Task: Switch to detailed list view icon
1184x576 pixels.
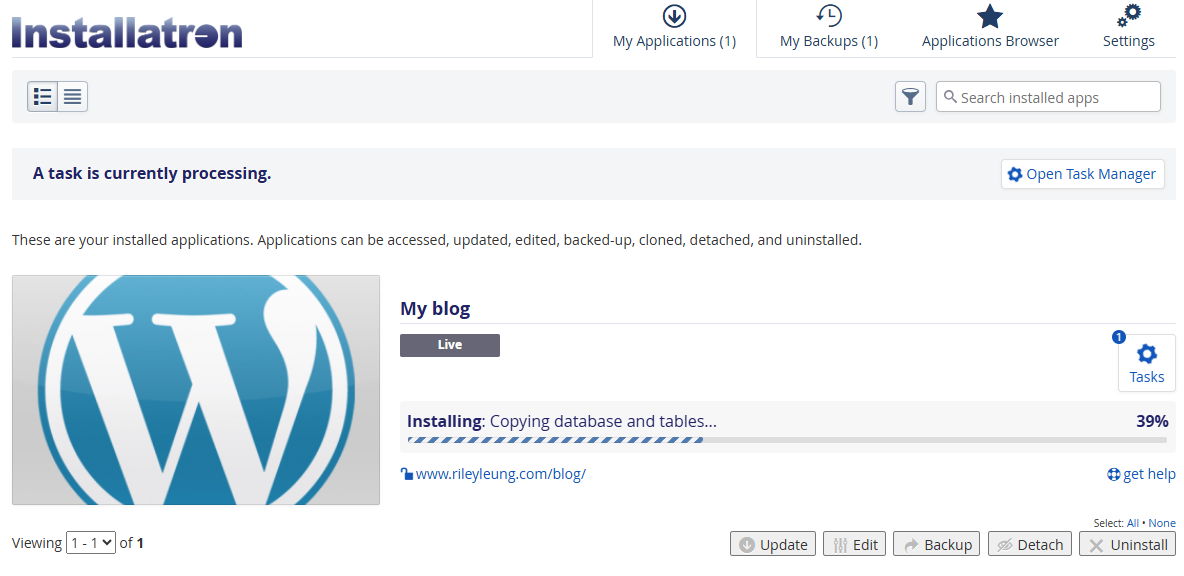Action: click(42, 97)
